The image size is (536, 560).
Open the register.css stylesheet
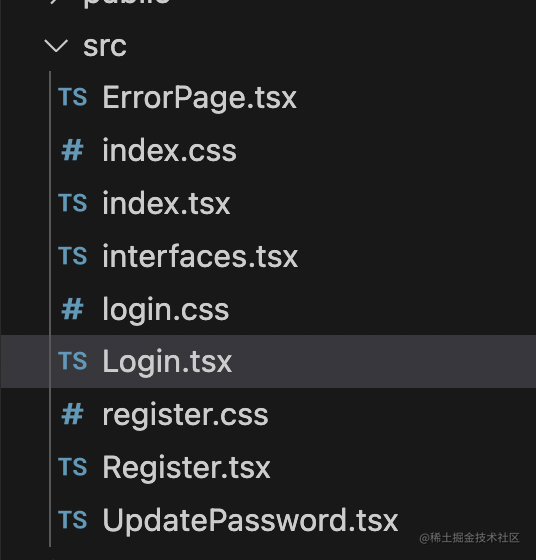[x=185, y=415]
